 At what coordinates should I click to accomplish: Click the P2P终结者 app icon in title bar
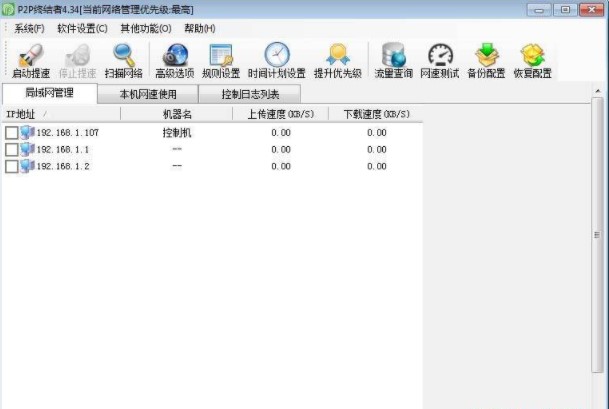(x=8, y=9)
